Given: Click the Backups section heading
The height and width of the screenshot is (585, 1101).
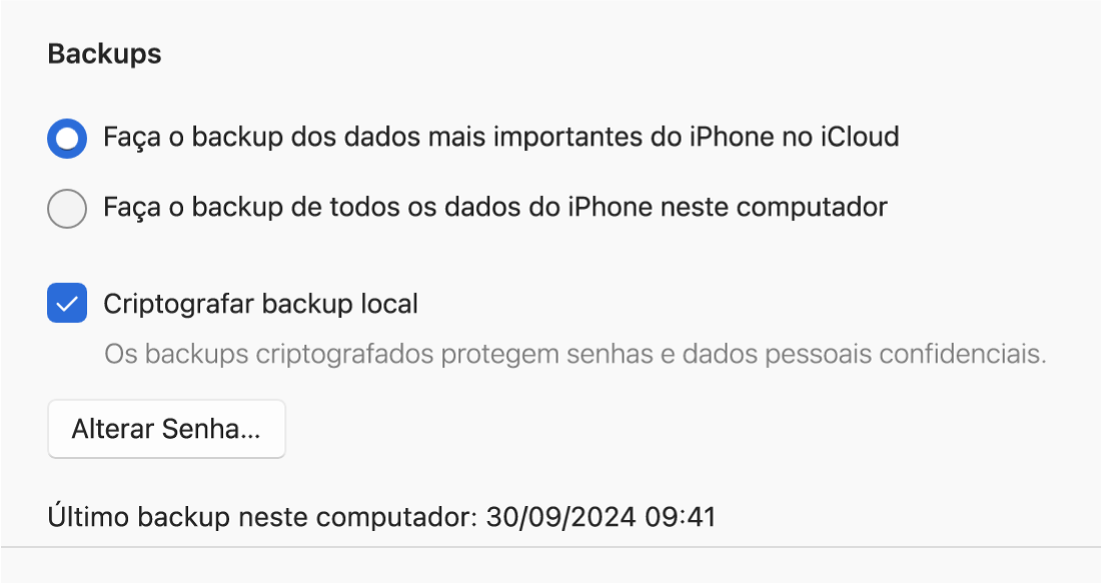Looking at the screenshot, I should (104, 54).
